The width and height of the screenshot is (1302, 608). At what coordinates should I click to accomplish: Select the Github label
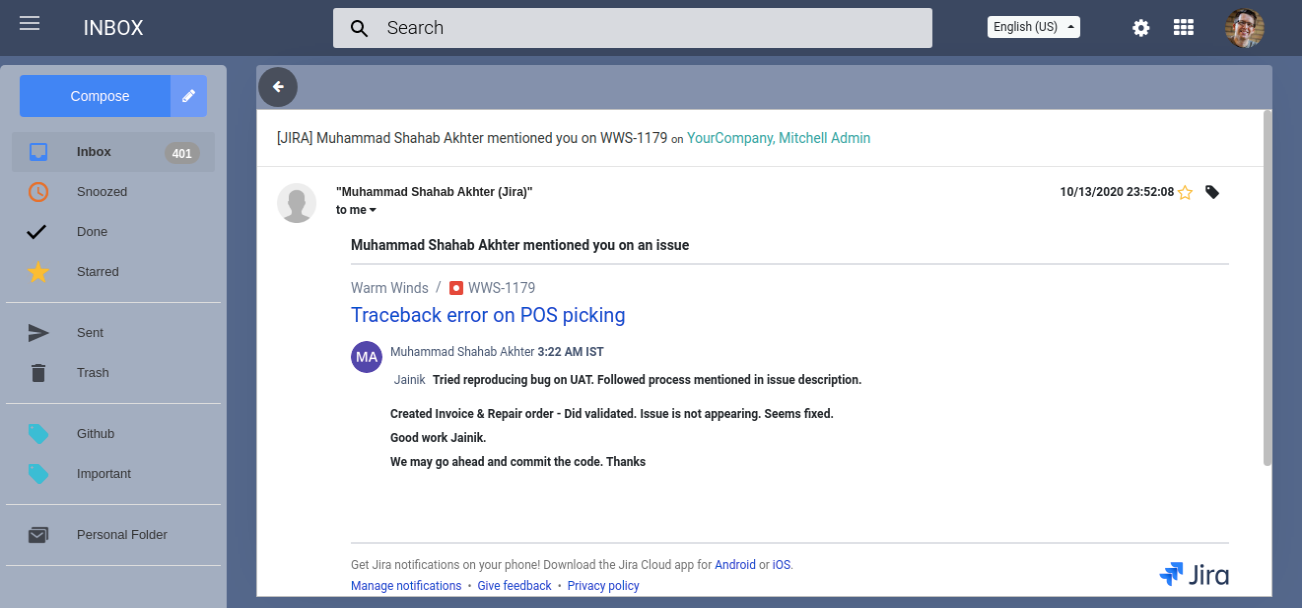point(95,434)
